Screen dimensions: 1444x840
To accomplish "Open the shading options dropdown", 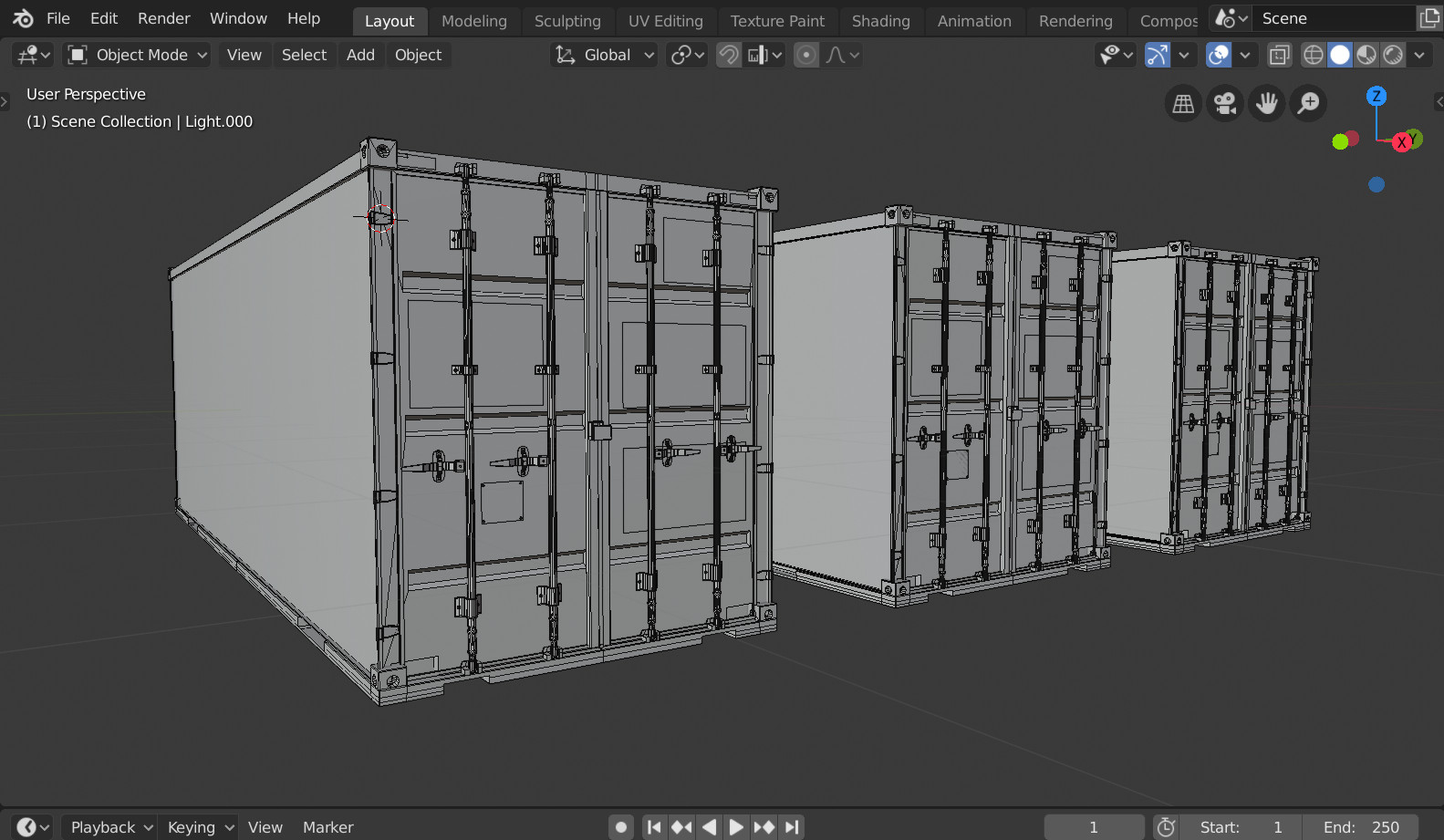I will tap(1419, 55).
